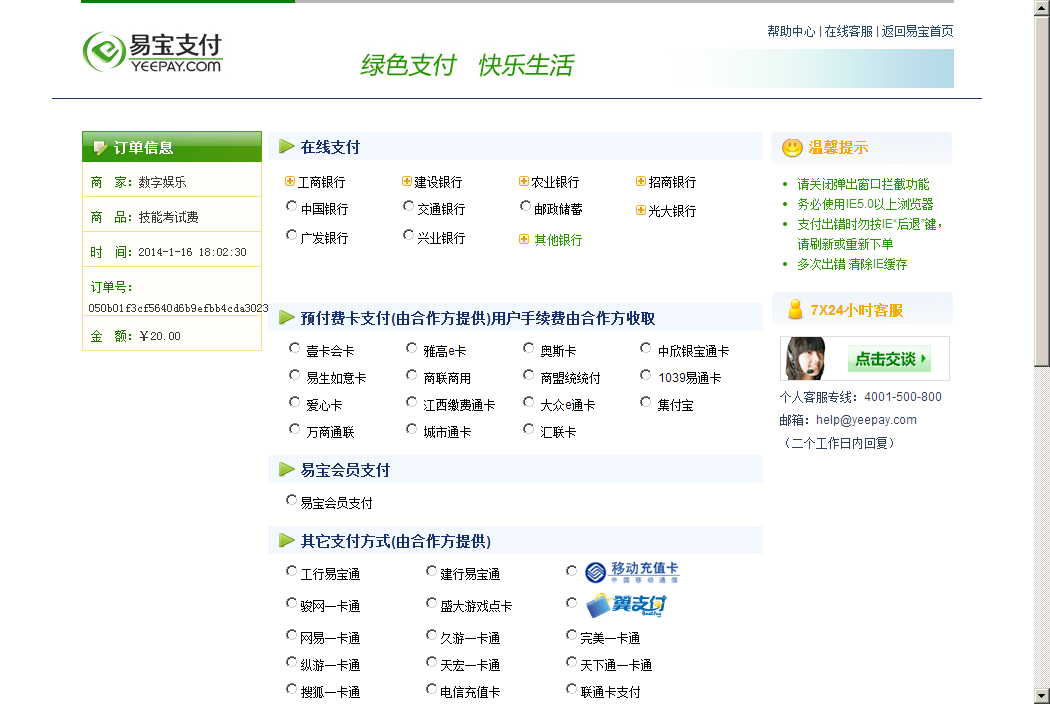The height and width of the screenshot is (704, 1050).
Task: Click the 返回易宝首页 link
Action: point(918,31)
